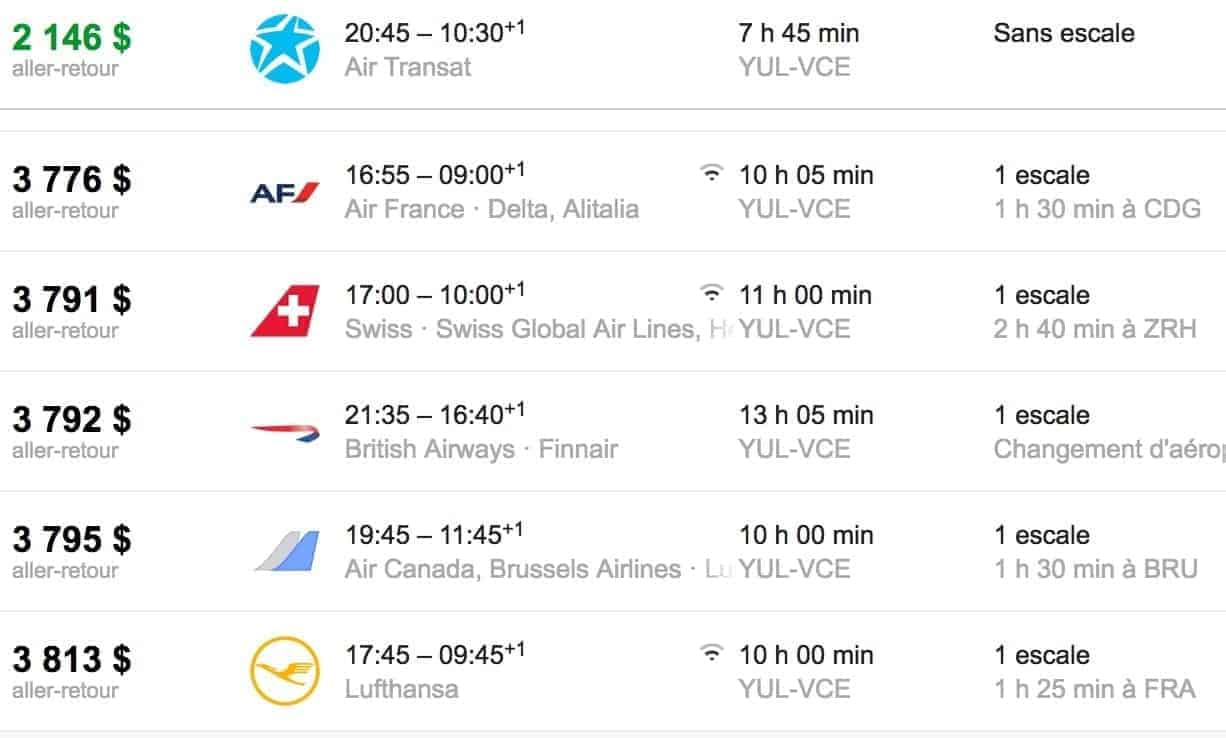Select the 2 146 $ Air Transat price
The height and width of the screenshot is (738, 1226).
71,37
